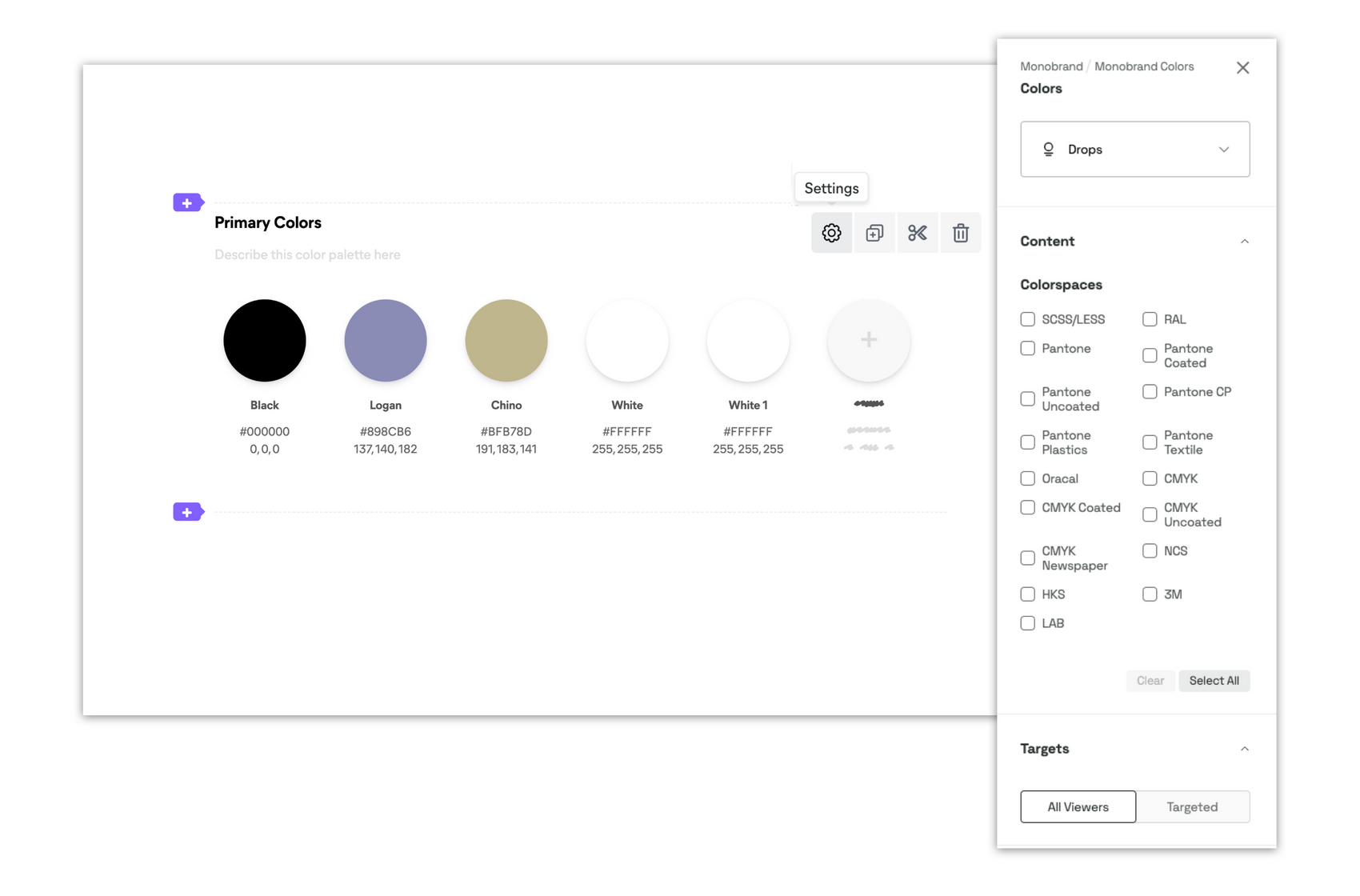This screenshot has width=1360, height=896.
Task: Enable the RAL colorspace checkbox
Action: coord(1150,319)
